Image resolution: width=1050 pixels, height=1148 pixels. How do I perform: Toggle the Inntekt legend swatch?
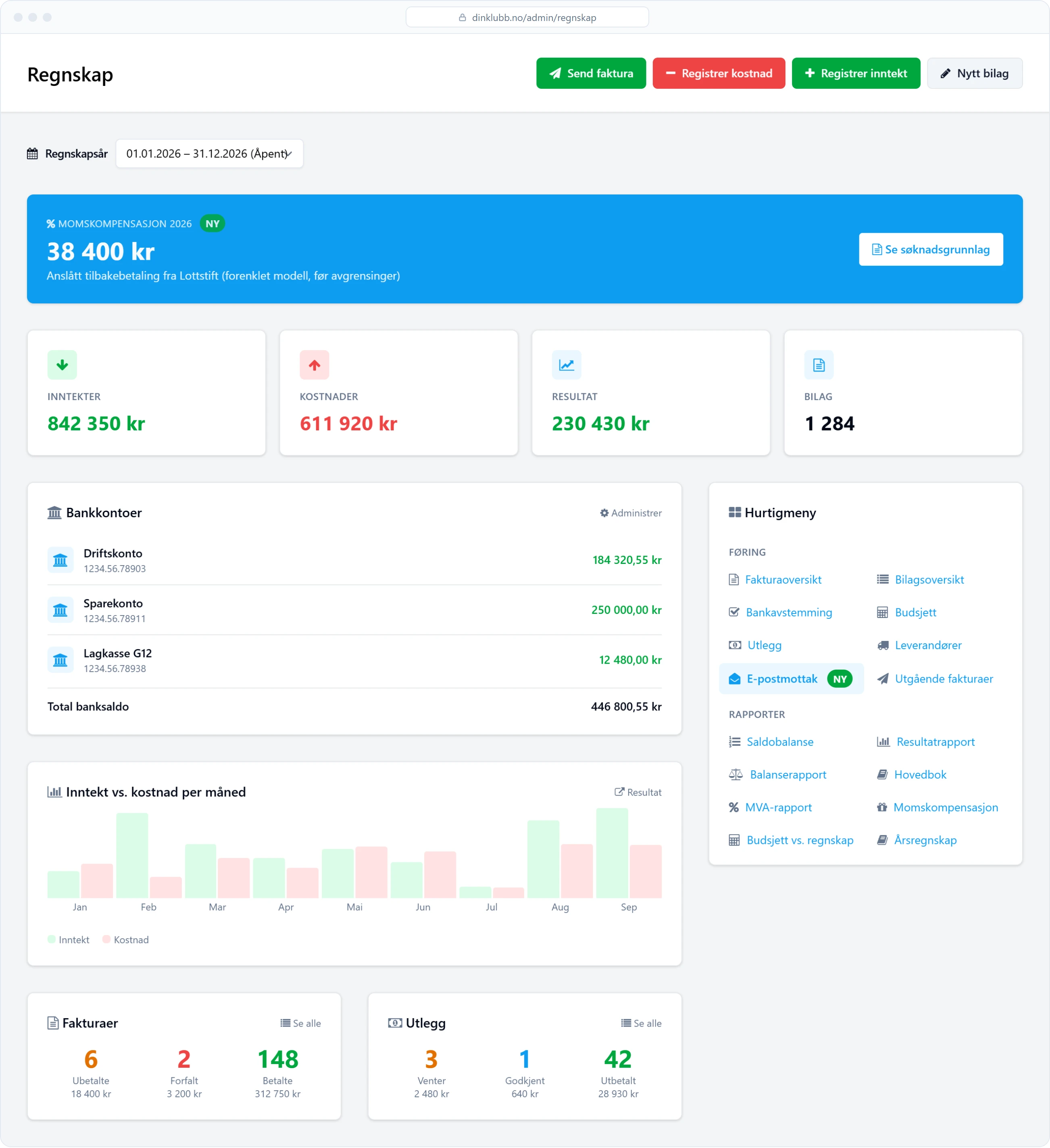pos(52,939)
